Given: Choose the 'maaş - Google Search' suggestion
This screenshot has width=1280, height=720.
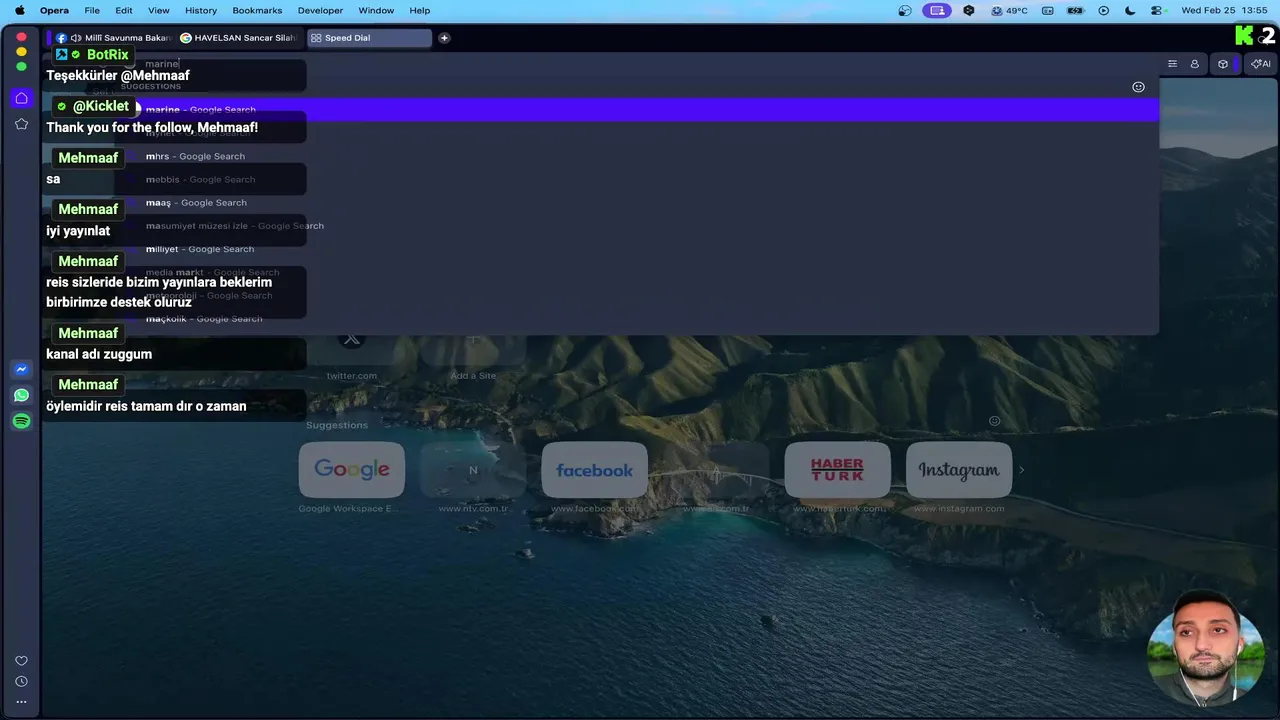Looking at the screenshot, I should pyautogui.click(x=637, y=203).
